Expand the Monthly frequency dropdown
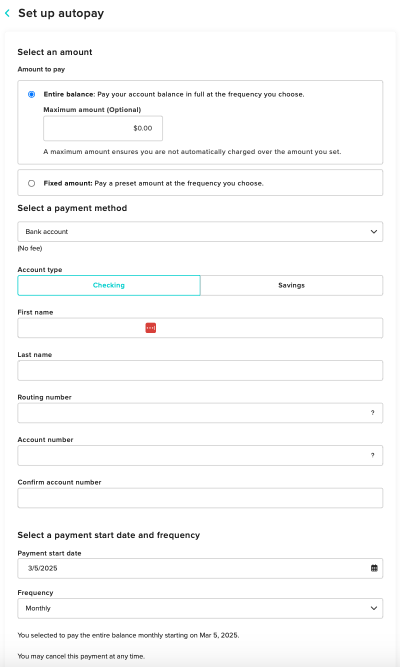Viewport: 400px width, 667px height. click(200, 608)
